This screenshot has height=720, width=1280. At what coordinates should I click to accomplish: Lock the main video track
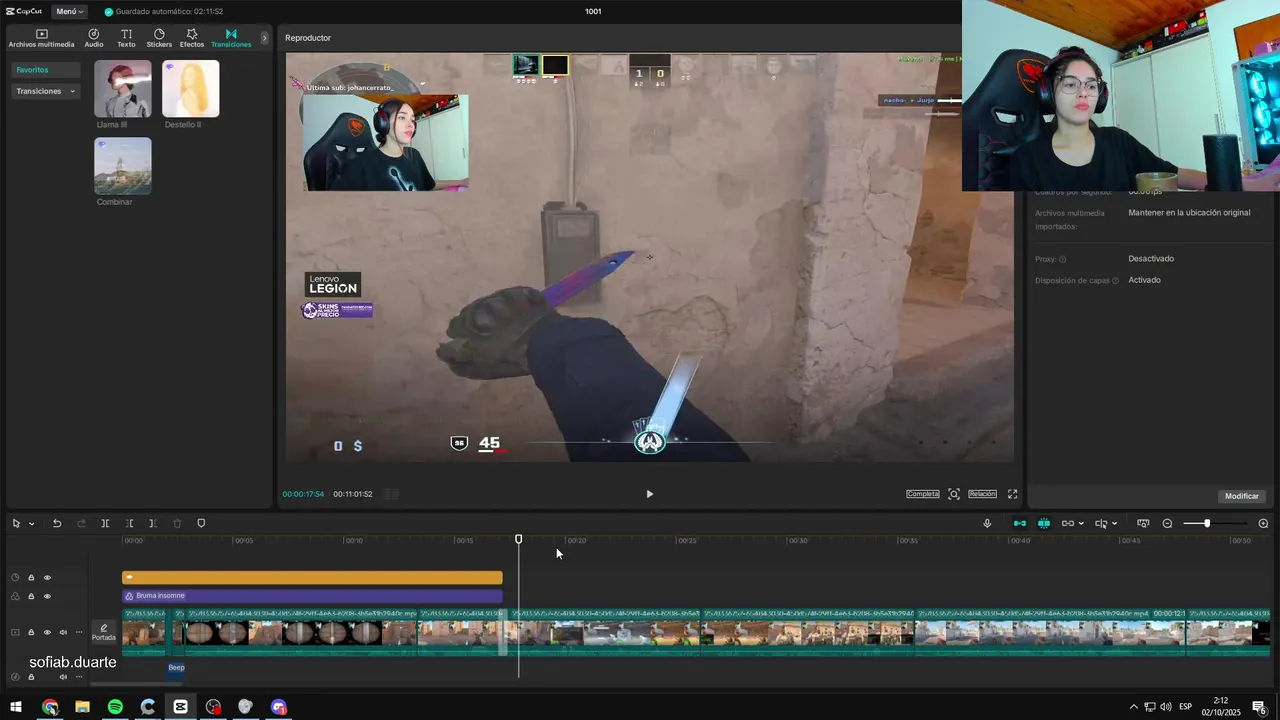(x=31, y=632)
